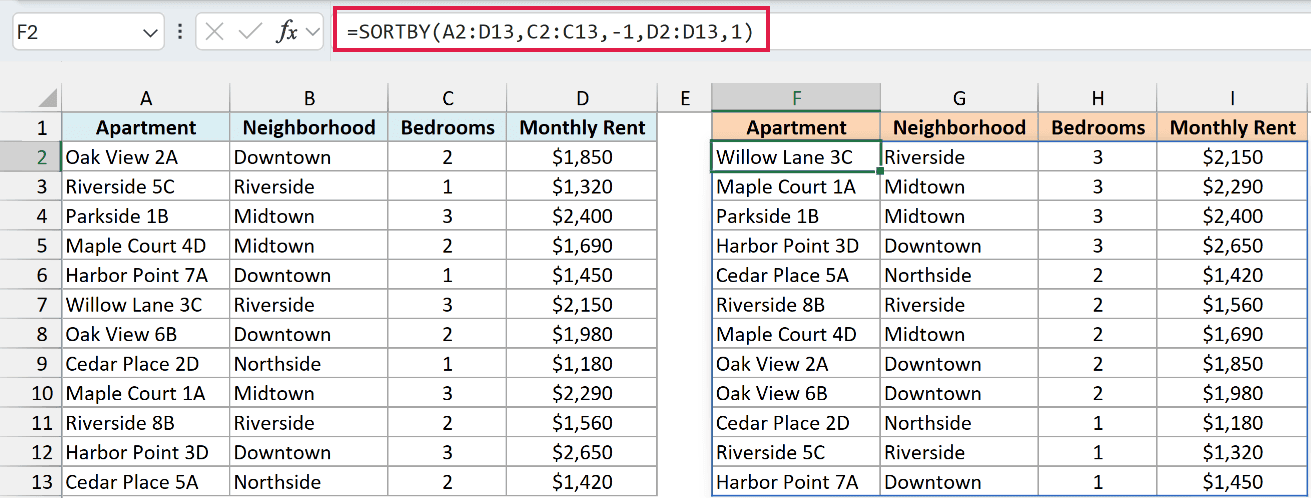Click the Enter checkmark formula icon

coord(250,32)
